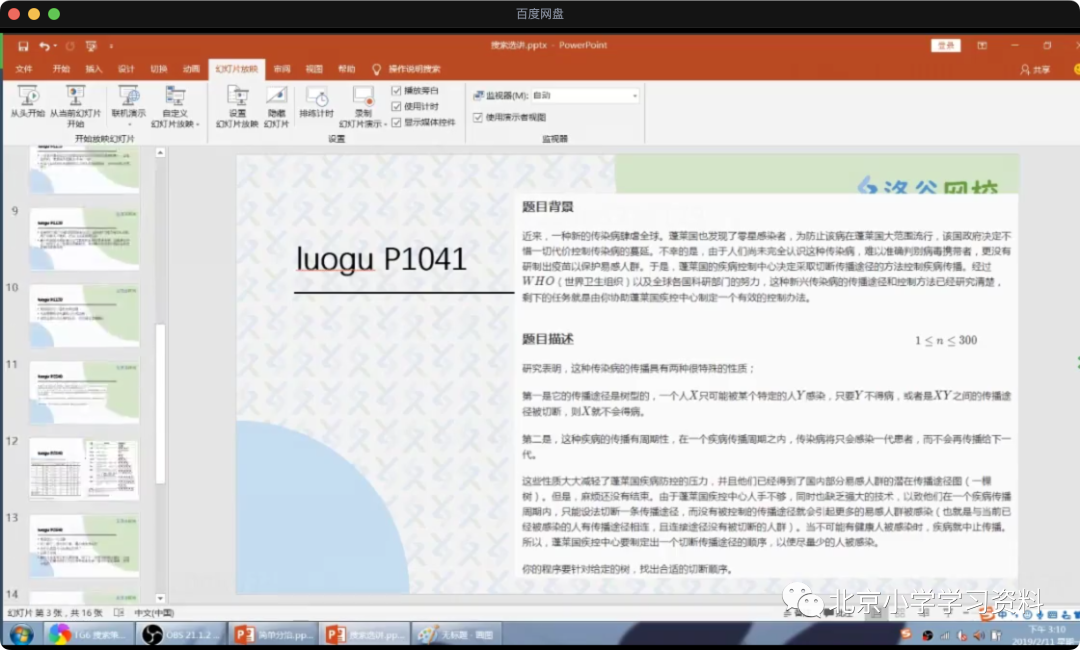Click the 隐藏幻灯片 hide slide icon
Viewport: 1080px width, 650px height.
click(x=276, y=96)
